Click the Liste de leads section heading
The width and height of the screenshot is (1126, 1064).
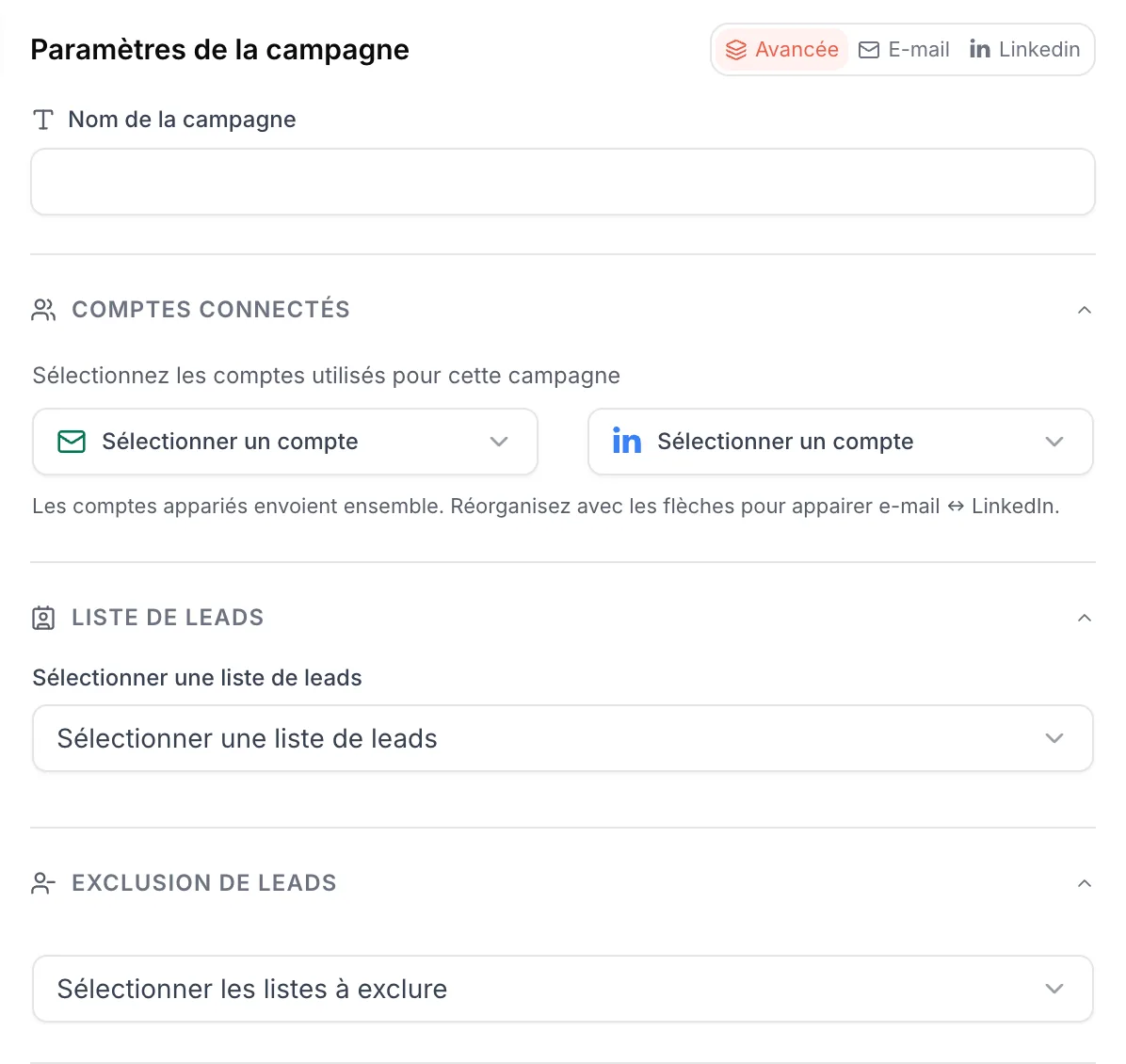click(168, 618)
